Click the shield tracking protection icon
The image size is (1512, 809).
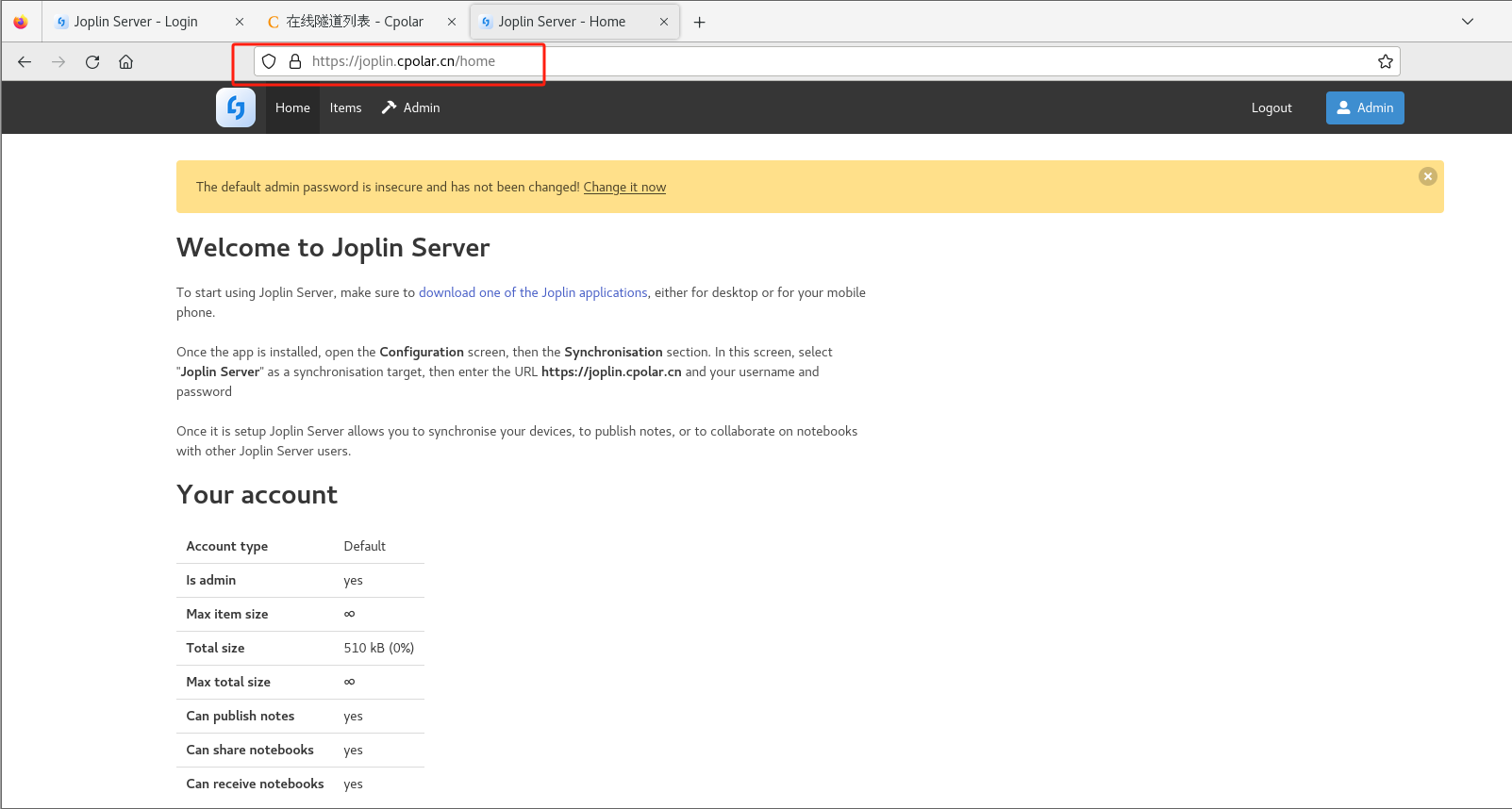[269, 61]
